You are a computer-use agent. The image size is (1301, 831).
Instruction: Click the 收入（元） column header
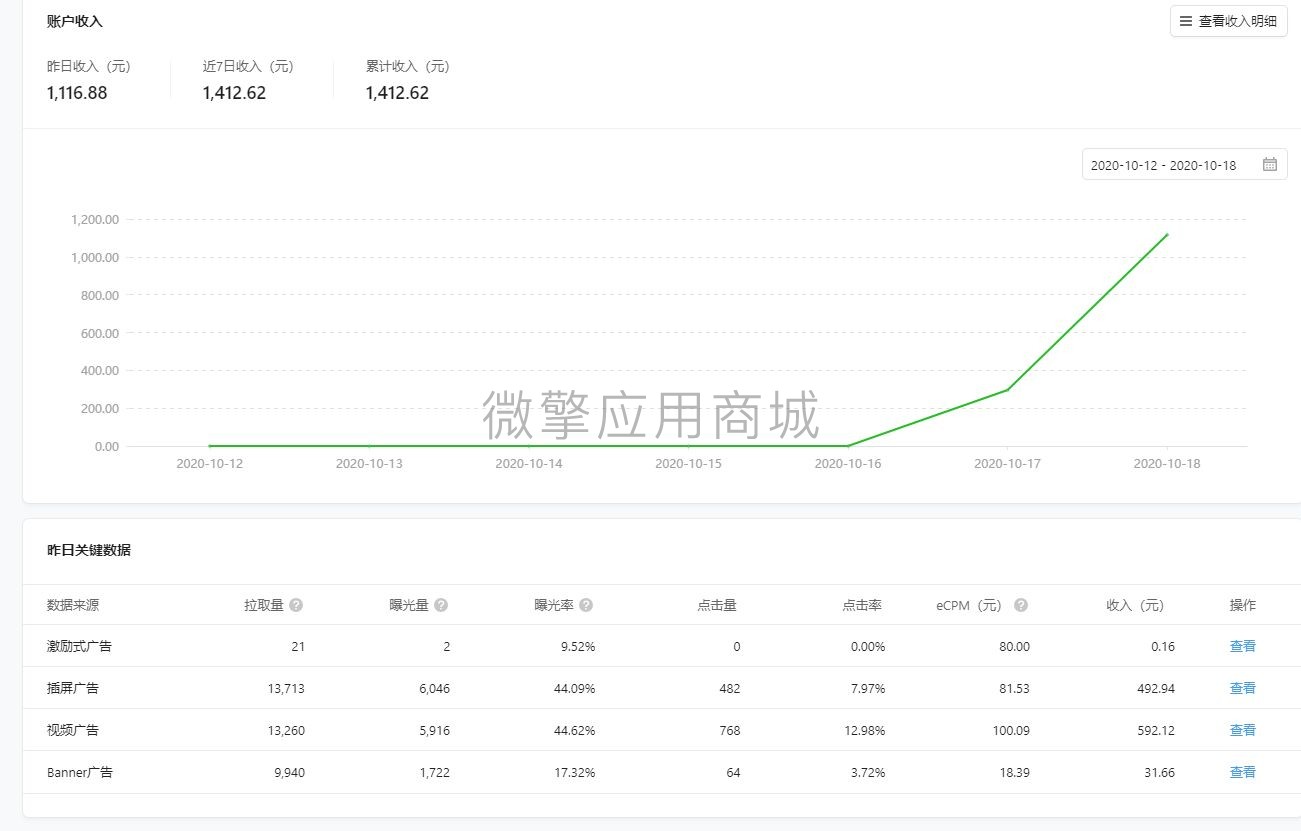(x=1135, y=605)
